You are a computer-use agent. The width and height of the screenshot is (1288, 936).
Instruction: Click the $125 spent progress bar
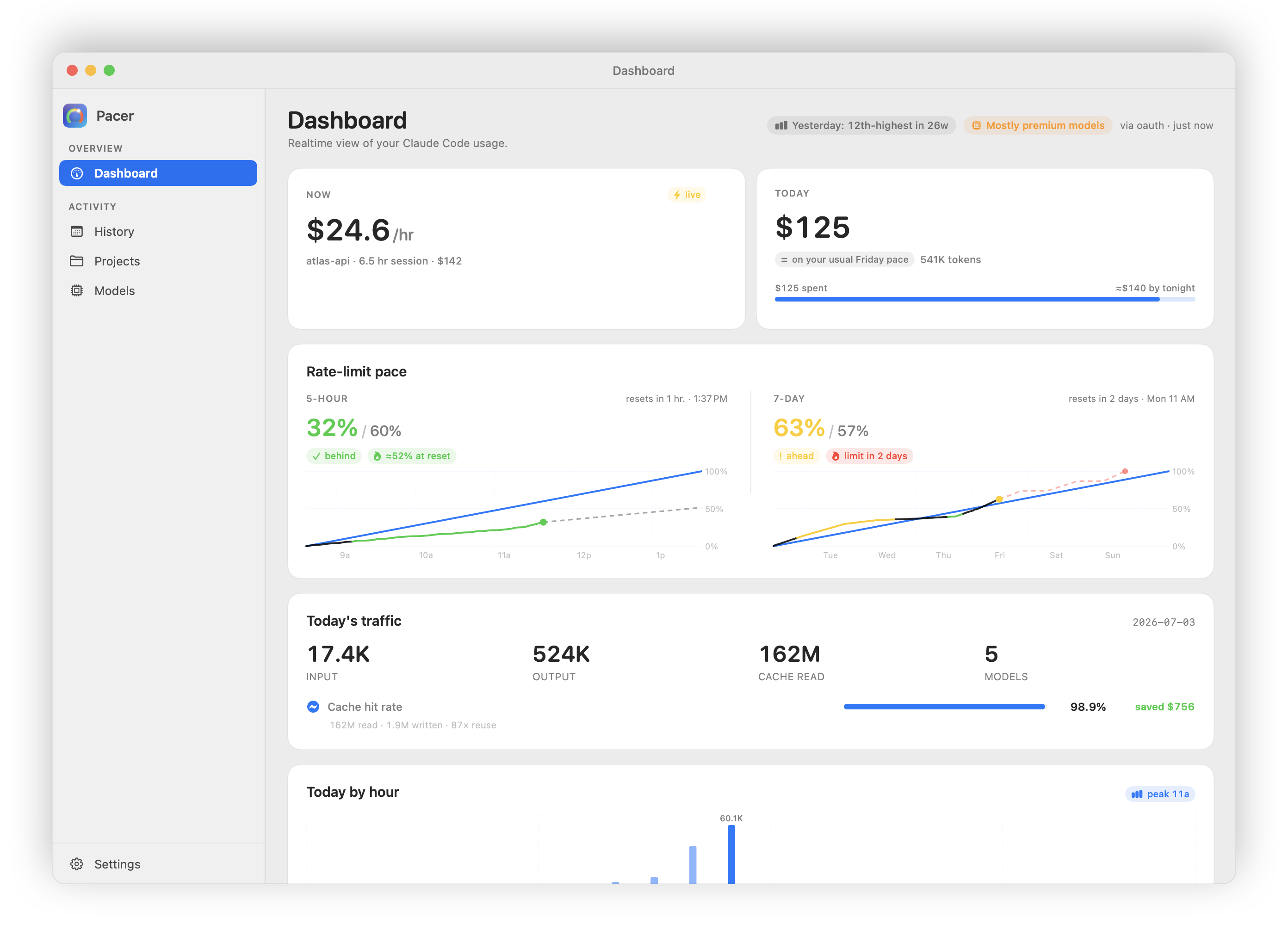985,299
